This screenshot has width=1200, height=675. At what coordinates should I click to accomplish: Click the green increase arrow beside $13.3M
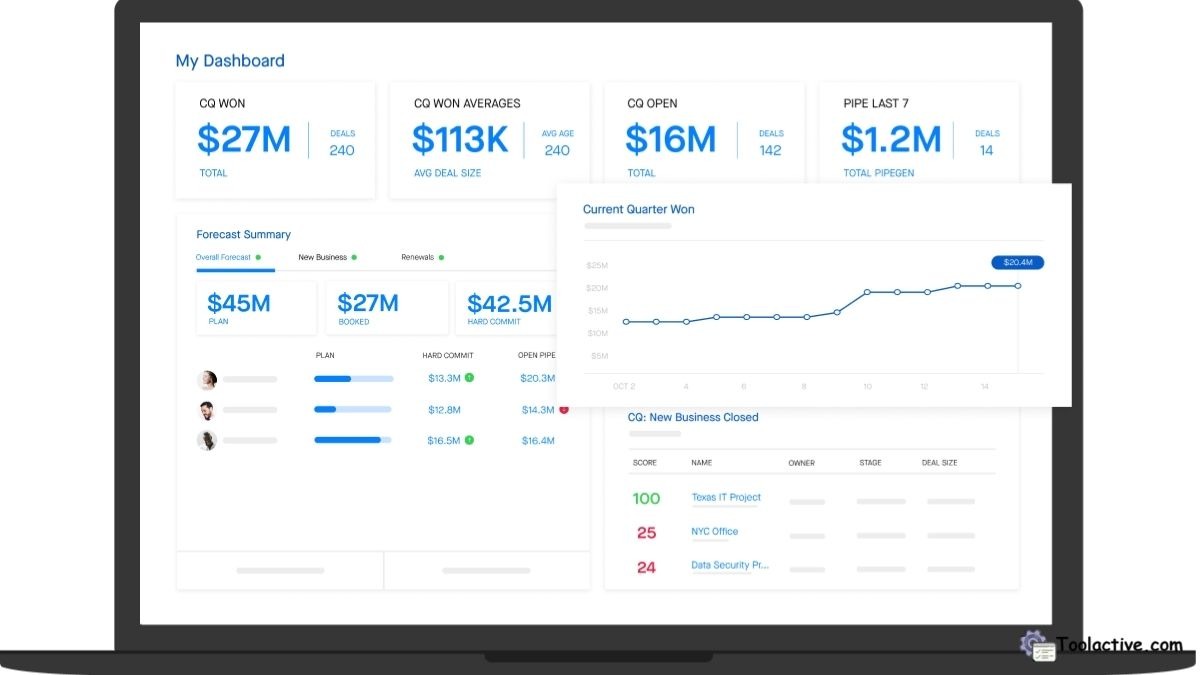pos(467,378)
